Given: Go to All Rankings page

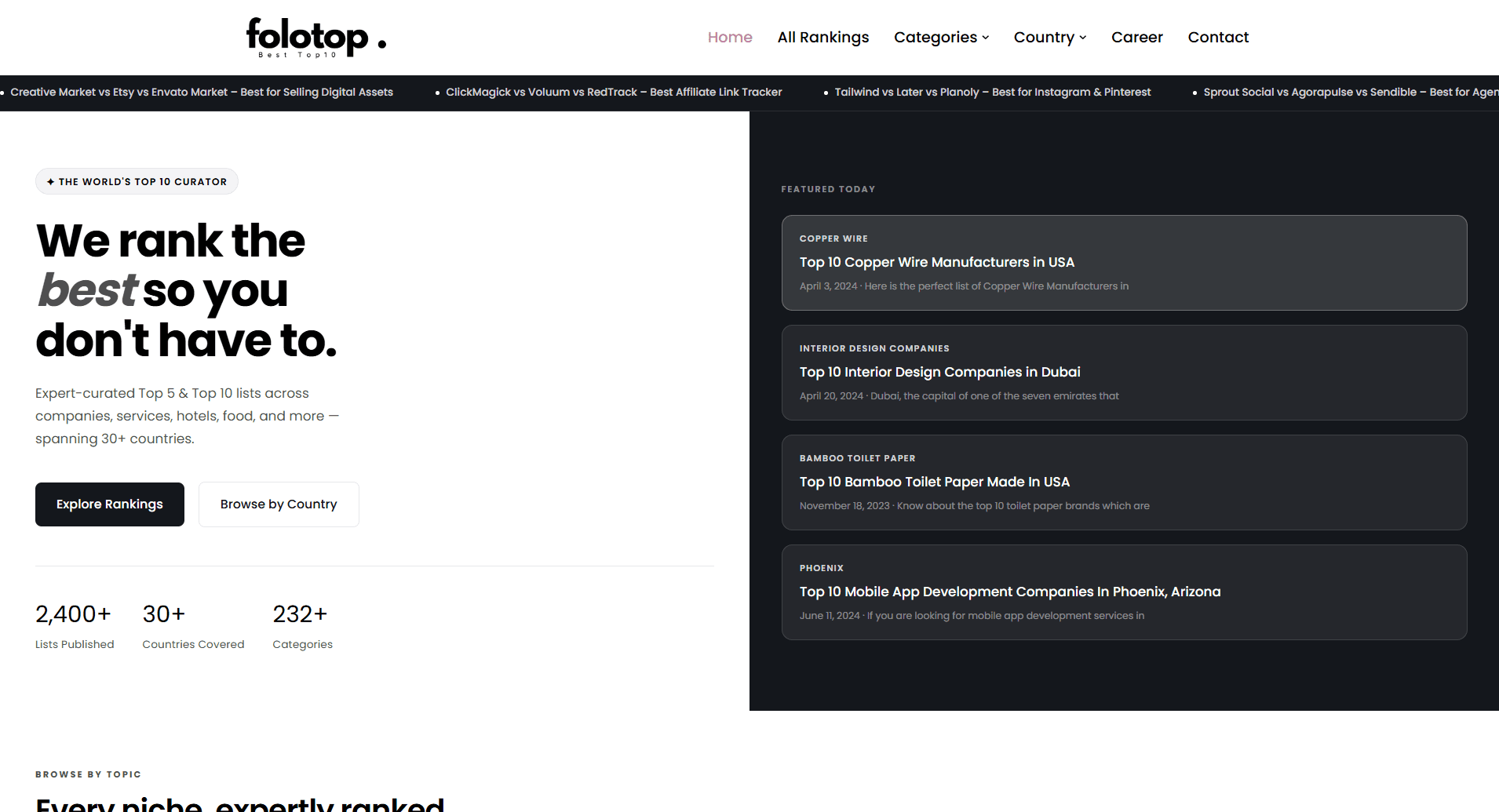Looking at the screenshot, I should pyautogui.click(x=823, y=37).
